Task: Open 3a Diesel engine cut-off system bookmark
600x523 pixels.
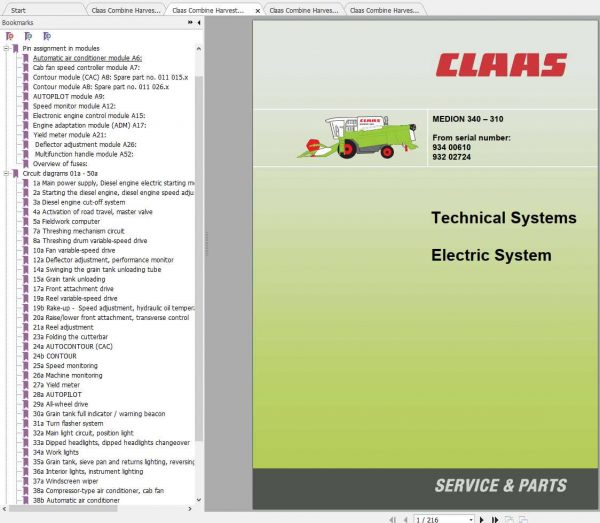Action: point(79,202)
